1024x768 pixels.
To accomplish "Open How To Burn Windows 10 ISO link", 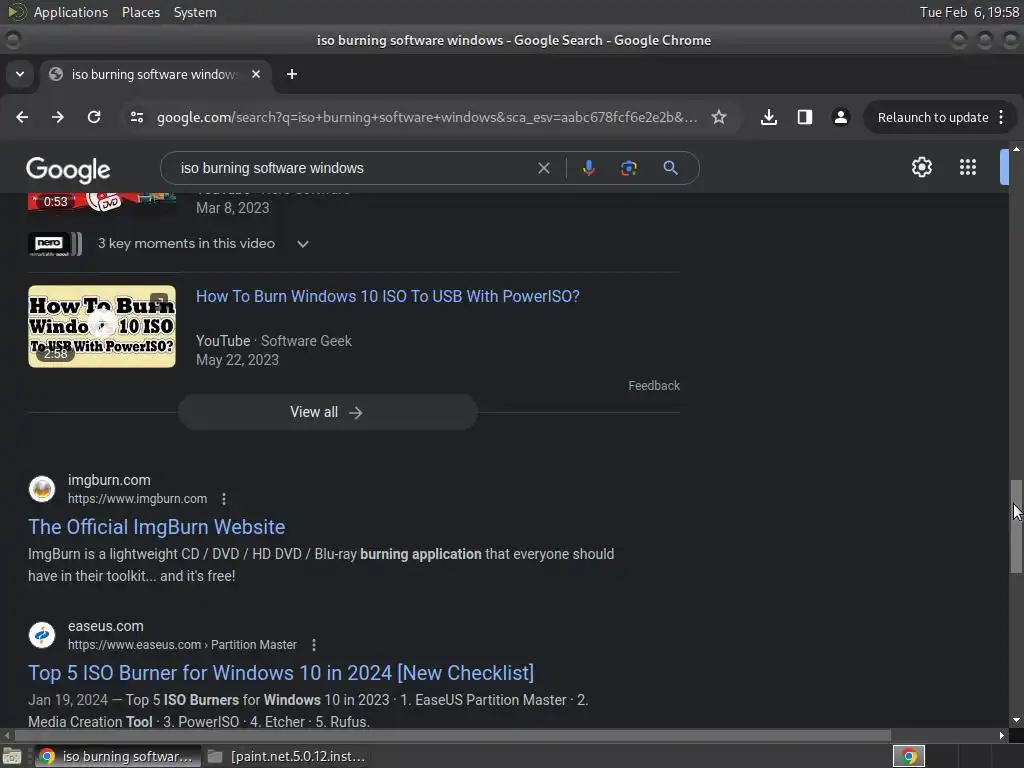I will (388, 296).
